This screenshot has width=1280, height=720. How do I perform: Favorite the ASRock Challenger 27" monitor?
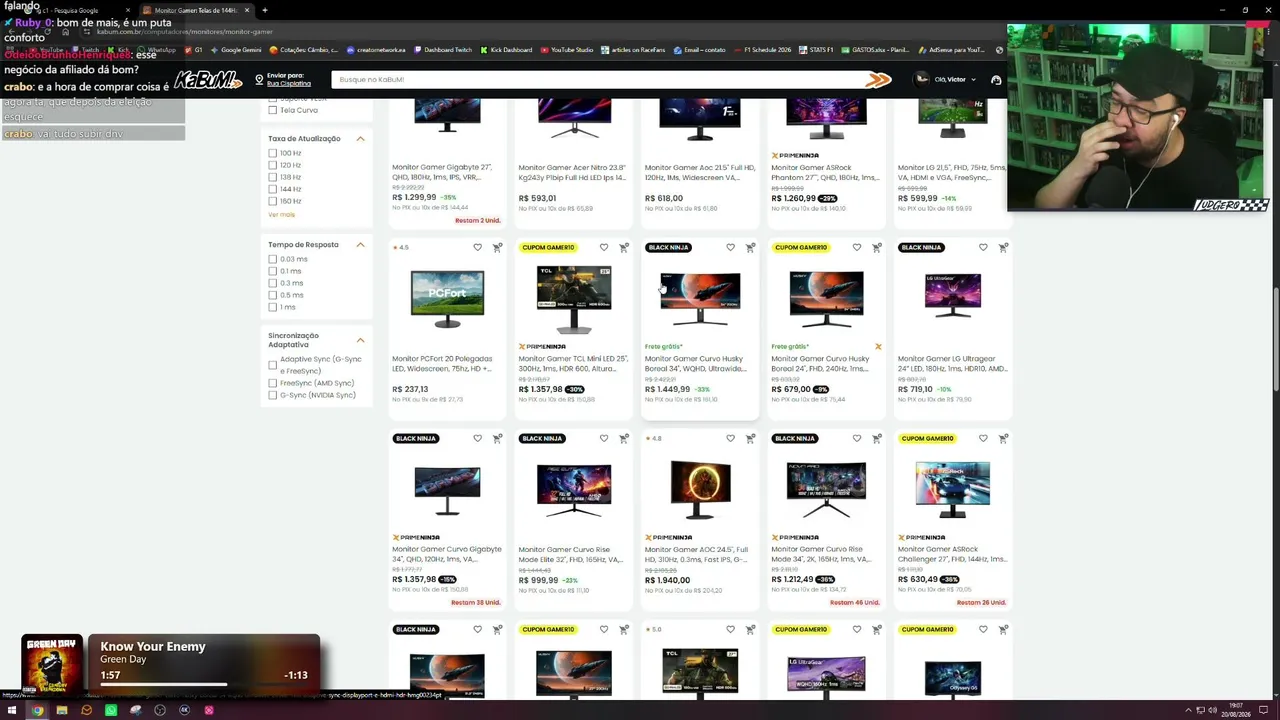pos(983,438)
